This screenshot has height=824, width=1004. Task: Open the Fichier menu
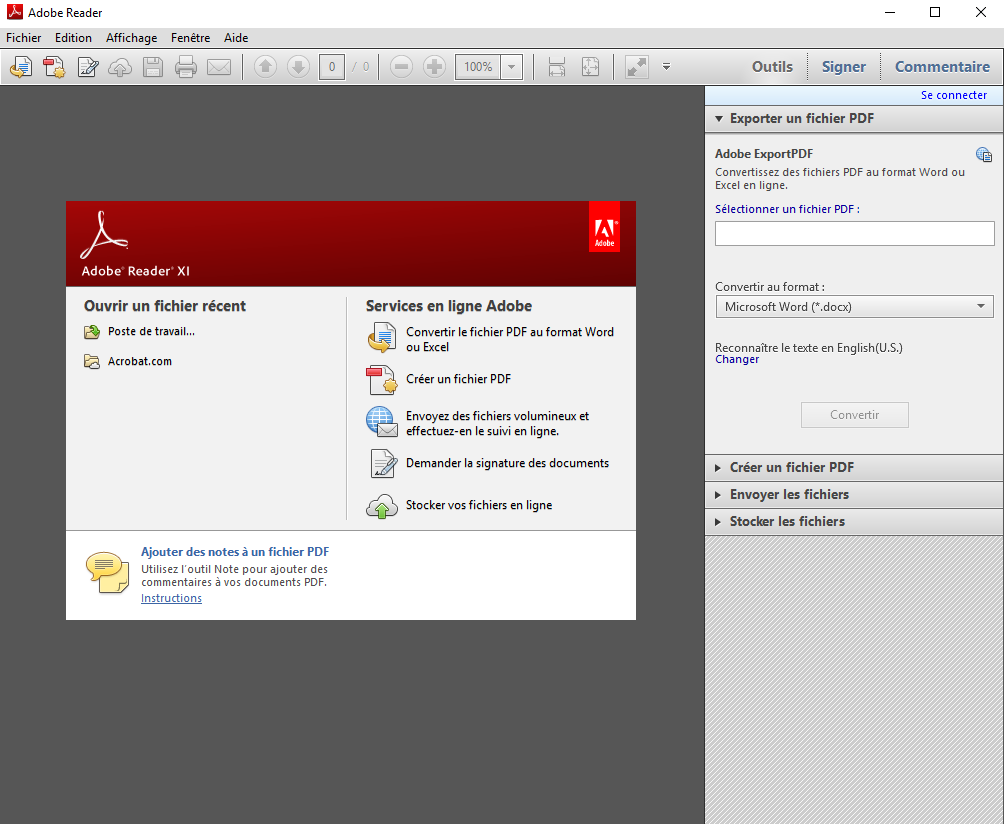click(24, 38)
